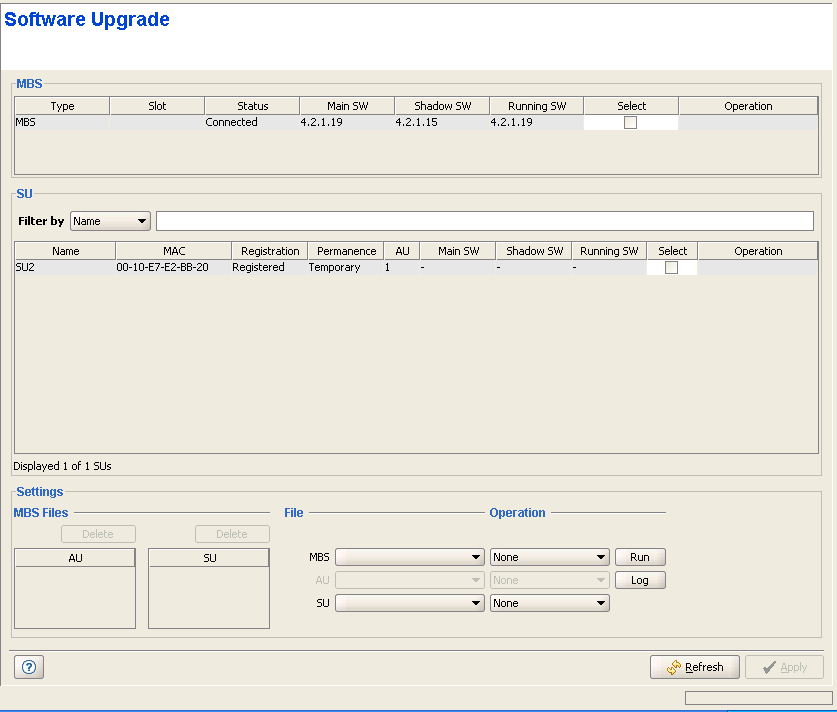The width and height of the screenshot is (837, 712).
Task: Sort SU table by MAC column header
Action: click(x=173, y=251)
